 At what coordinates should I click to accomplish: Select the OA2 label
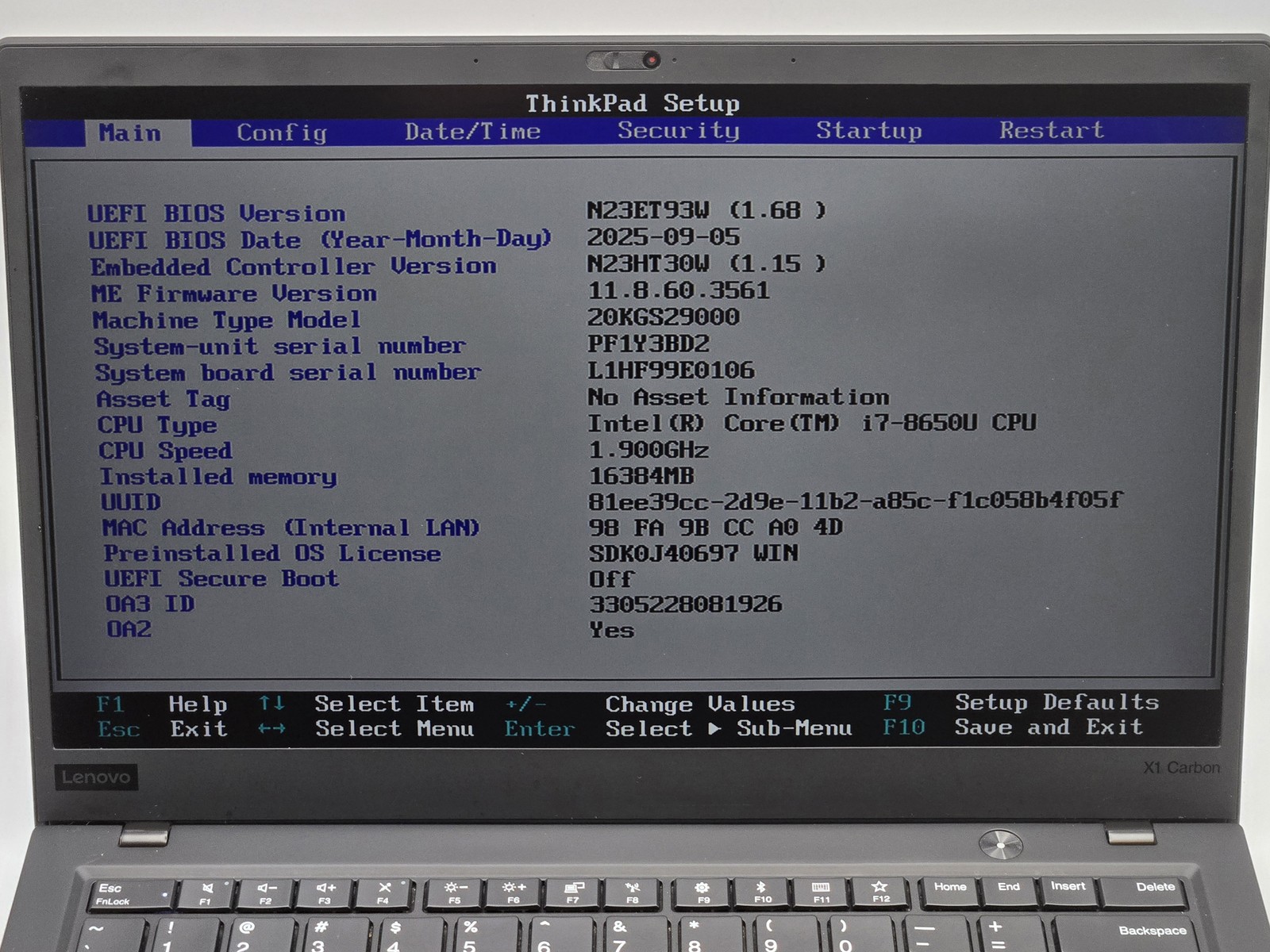[x=129, y=629]
